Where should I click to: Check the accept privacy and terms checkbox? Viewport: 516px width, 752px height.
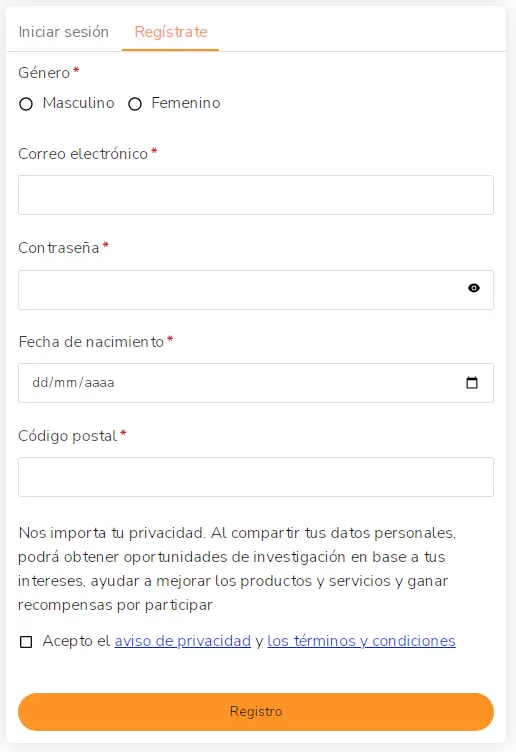[26, 642]
